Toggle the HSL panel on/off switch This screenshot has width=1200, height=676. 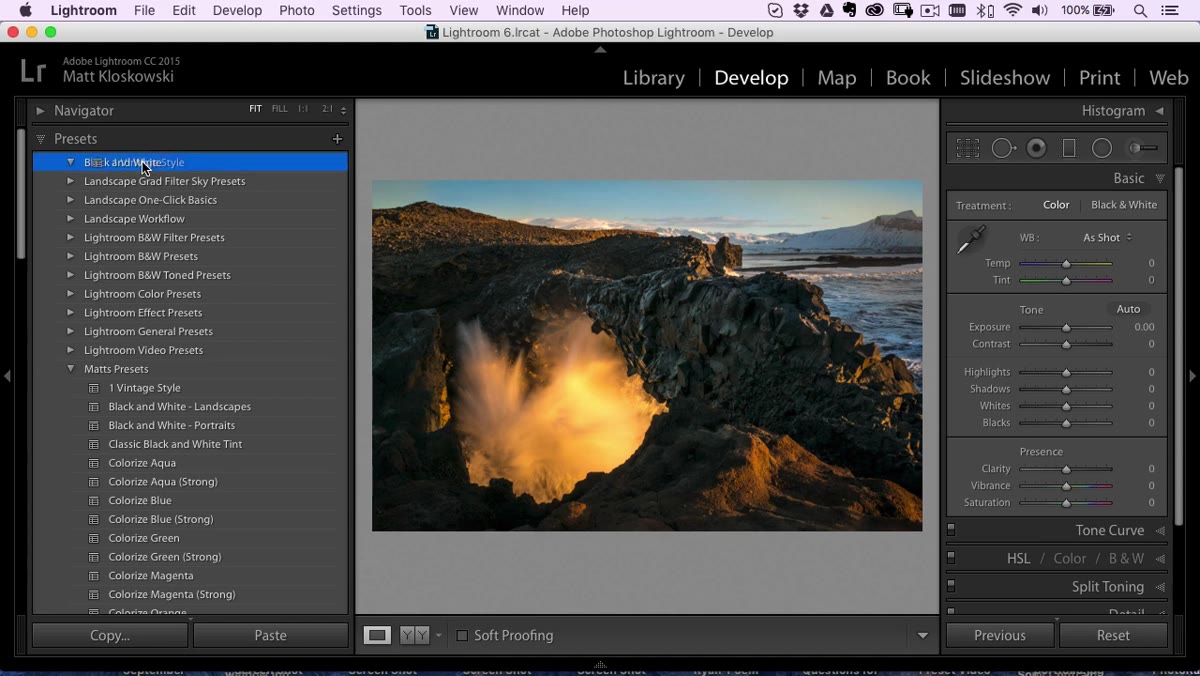click(x=951, y=558)
